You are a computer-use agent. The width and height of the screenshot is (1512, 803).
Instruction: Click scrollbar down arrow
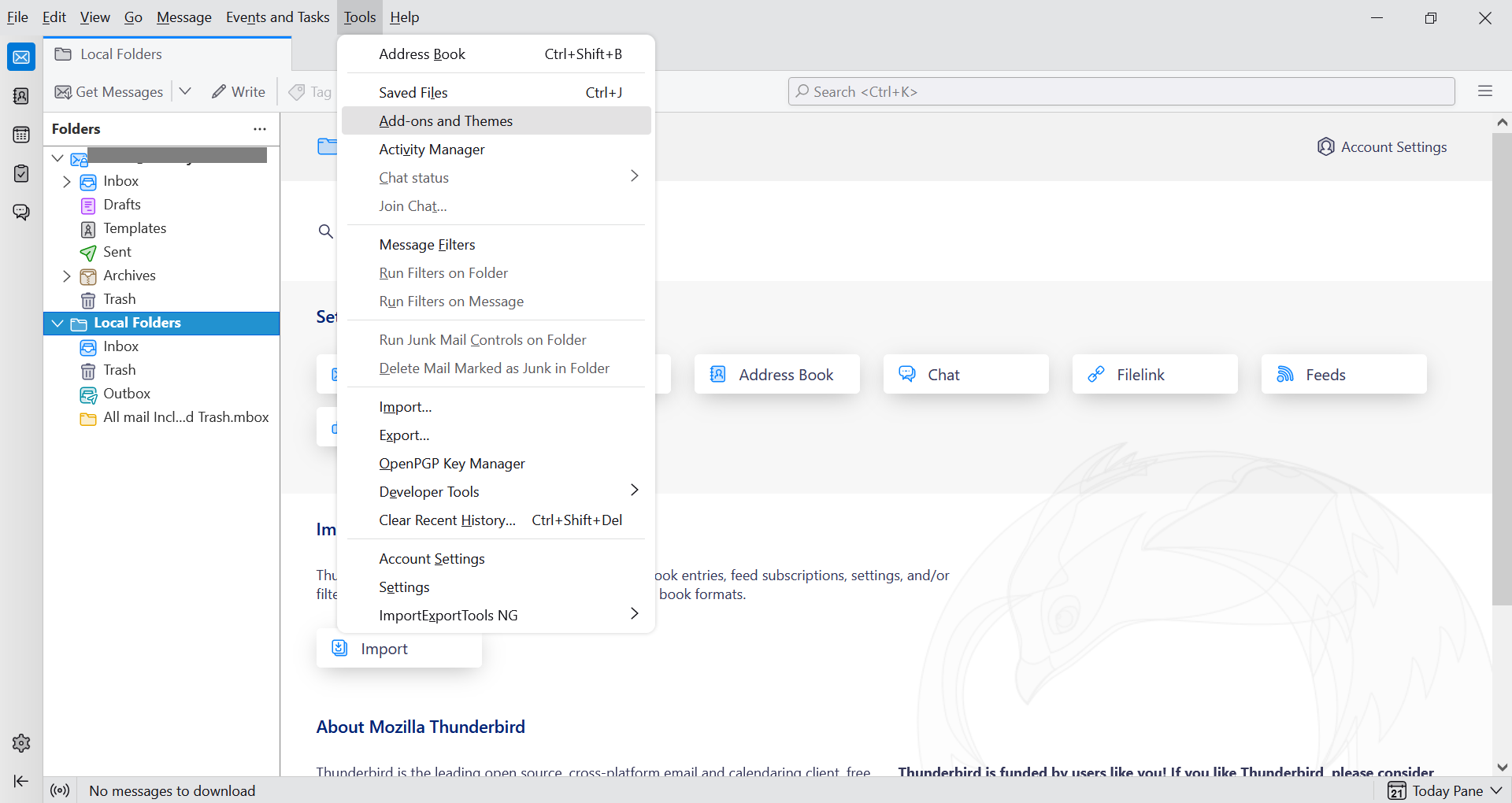[x=1502, y=767]
